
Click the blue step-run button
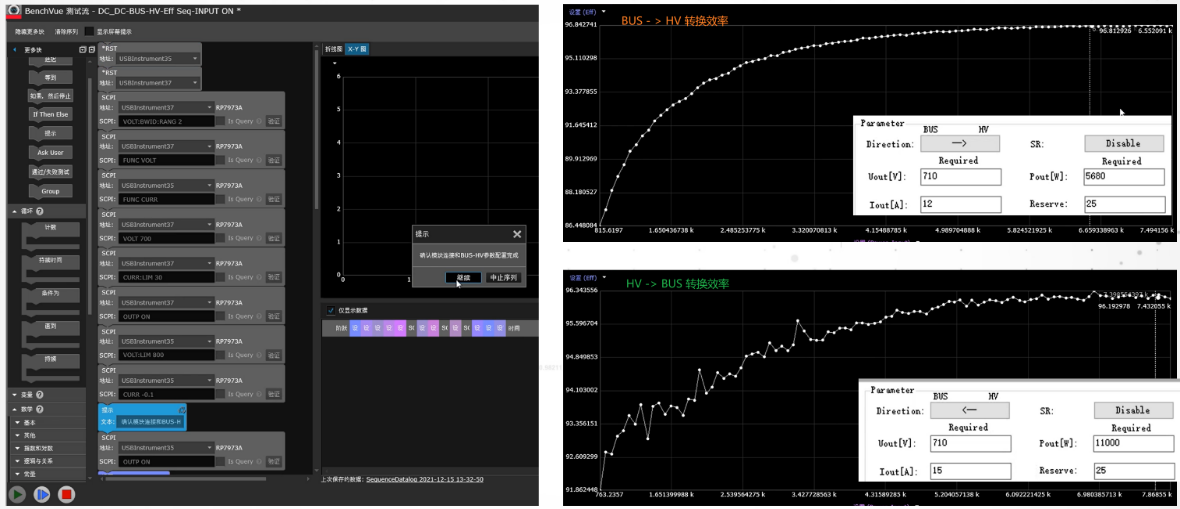42,494
